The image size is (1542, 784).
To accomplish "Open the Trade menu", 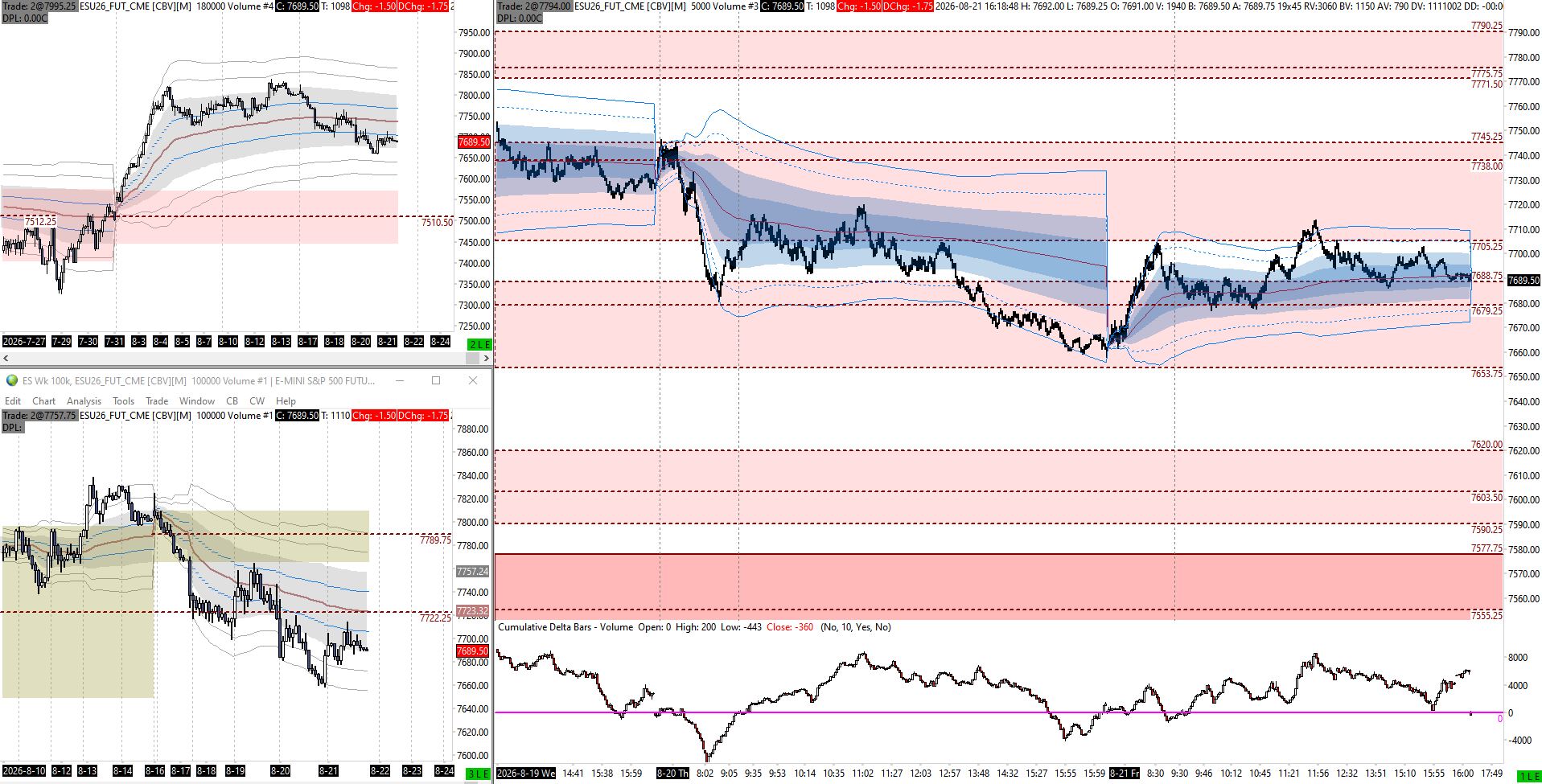I will [x=157, y=400].
